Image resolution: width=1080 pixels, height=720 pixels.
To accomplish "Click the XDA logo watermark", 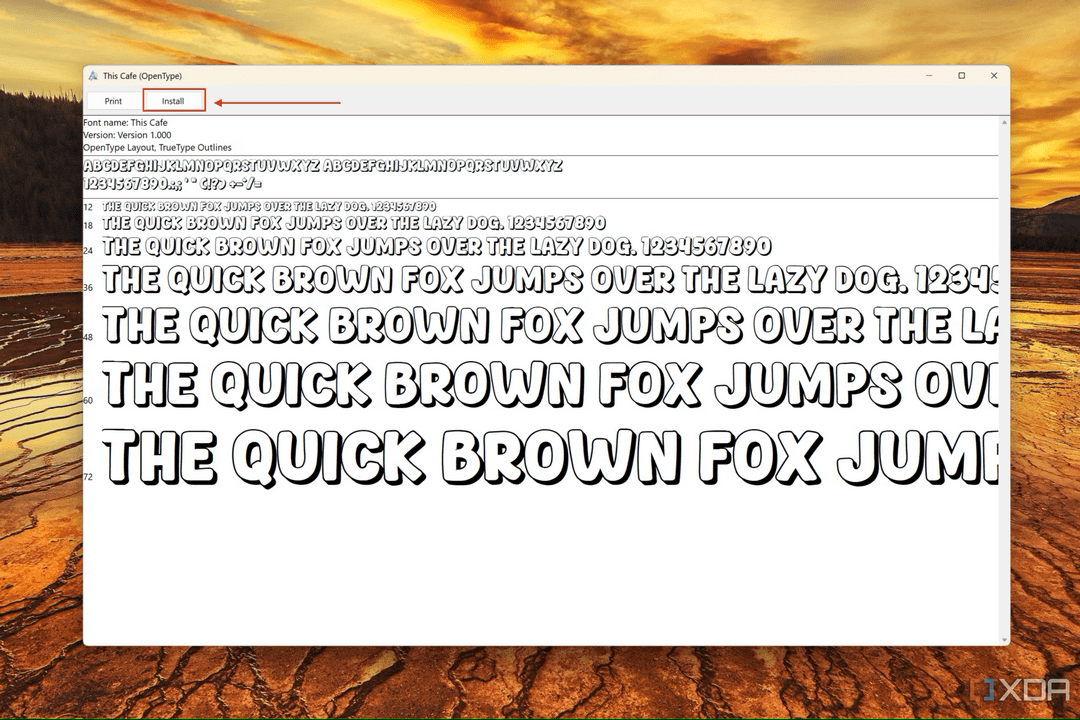I will pos(1020,692).
